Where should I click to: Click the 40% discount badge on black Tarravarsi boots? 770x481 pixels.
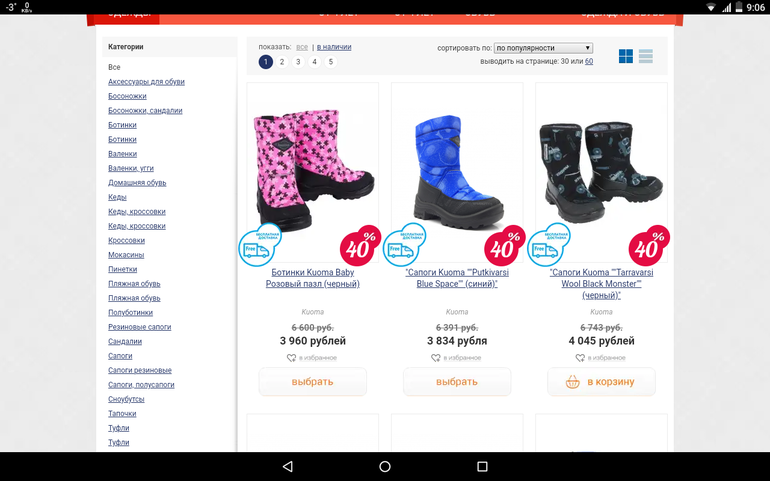click(x=649, y=245)
